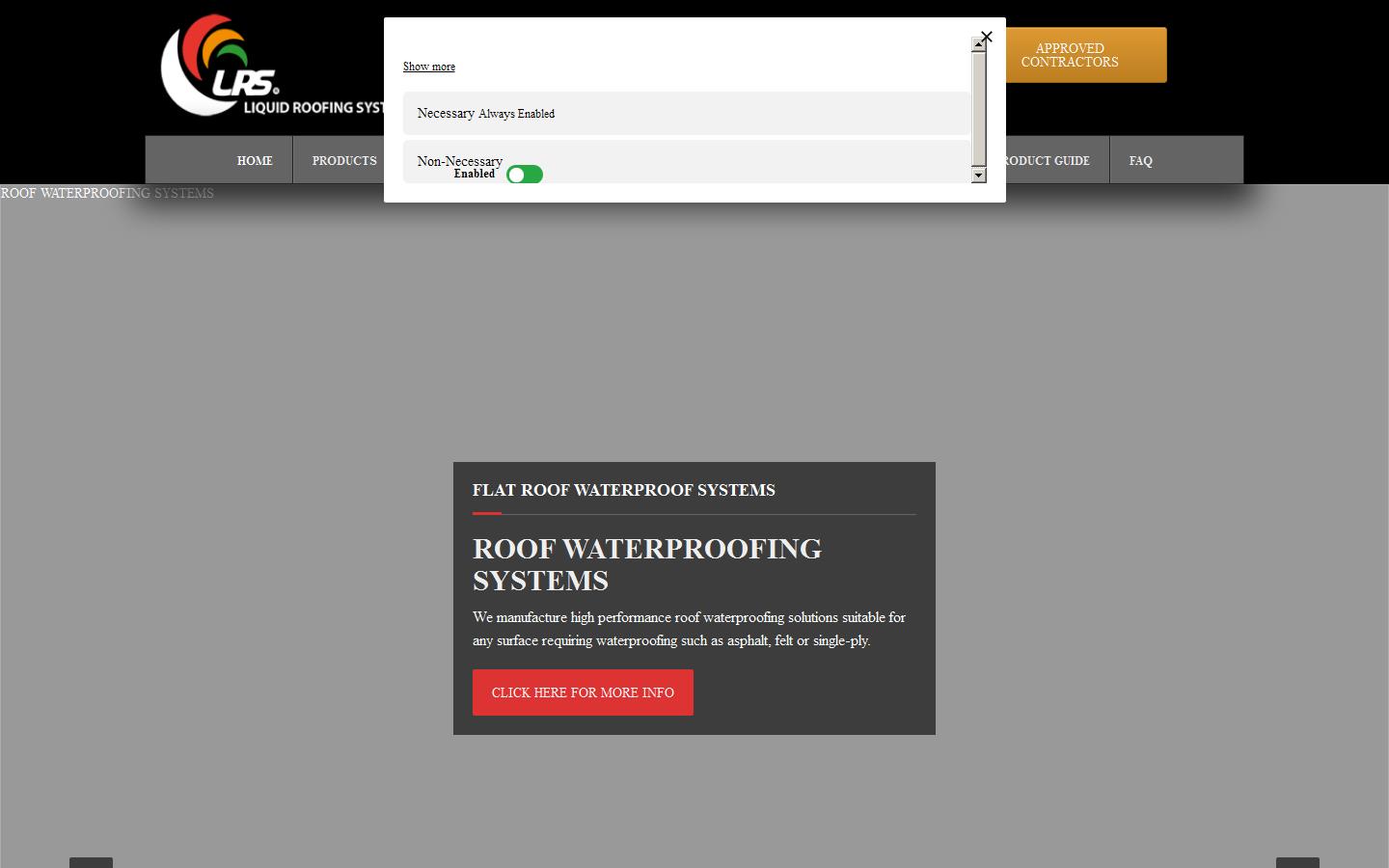The height and width of the screenshot is (868, 1389).
Task: Open the PRODUCTS menu
Action: (x=343, y=160)
